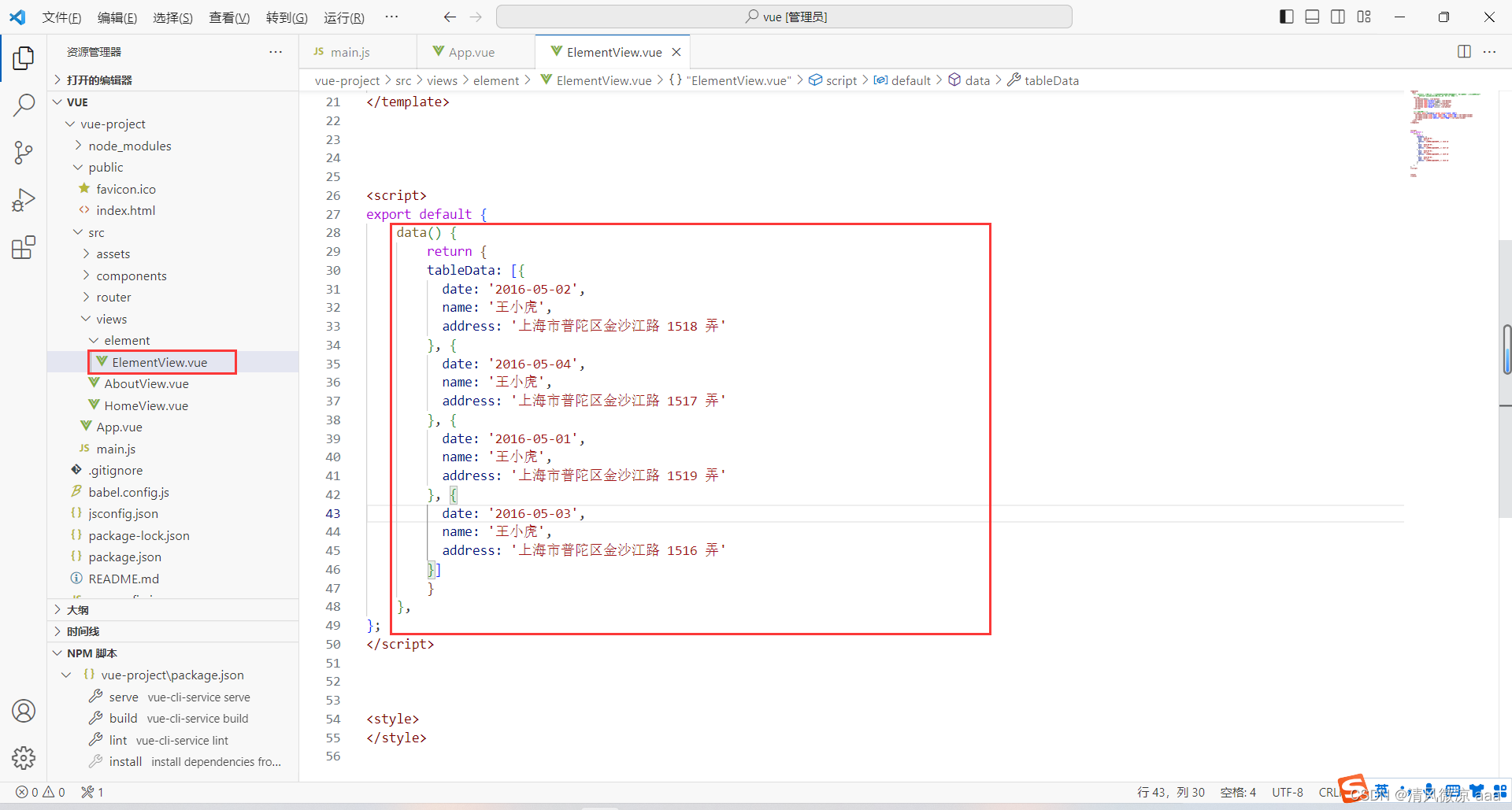Go back with the navigation arrow
1512x810 pixels.
coord(450,17)
